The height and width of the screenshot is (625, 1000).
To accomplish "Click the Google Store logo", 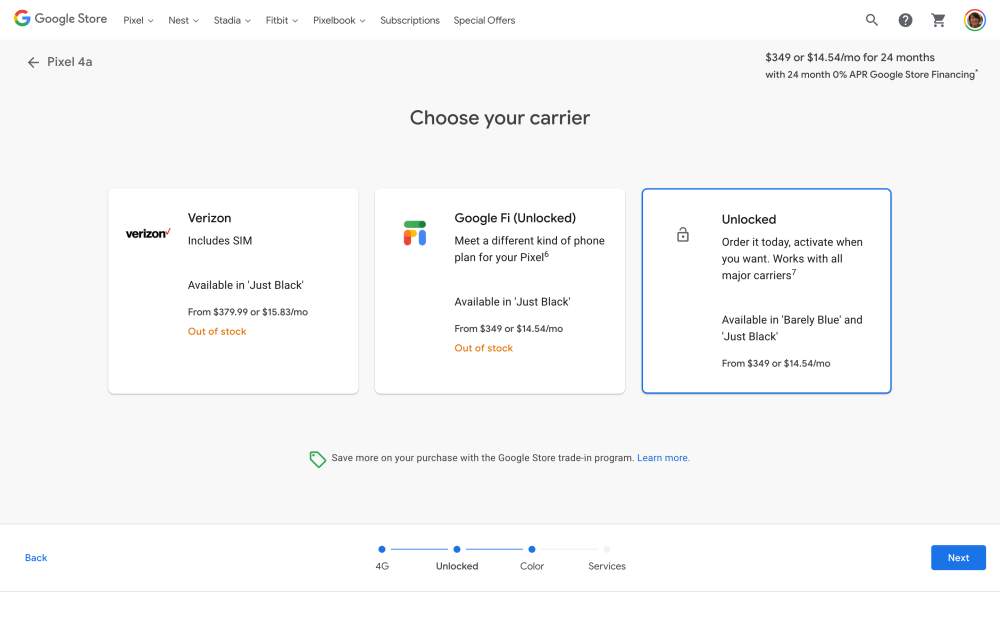I will point(62,19).
